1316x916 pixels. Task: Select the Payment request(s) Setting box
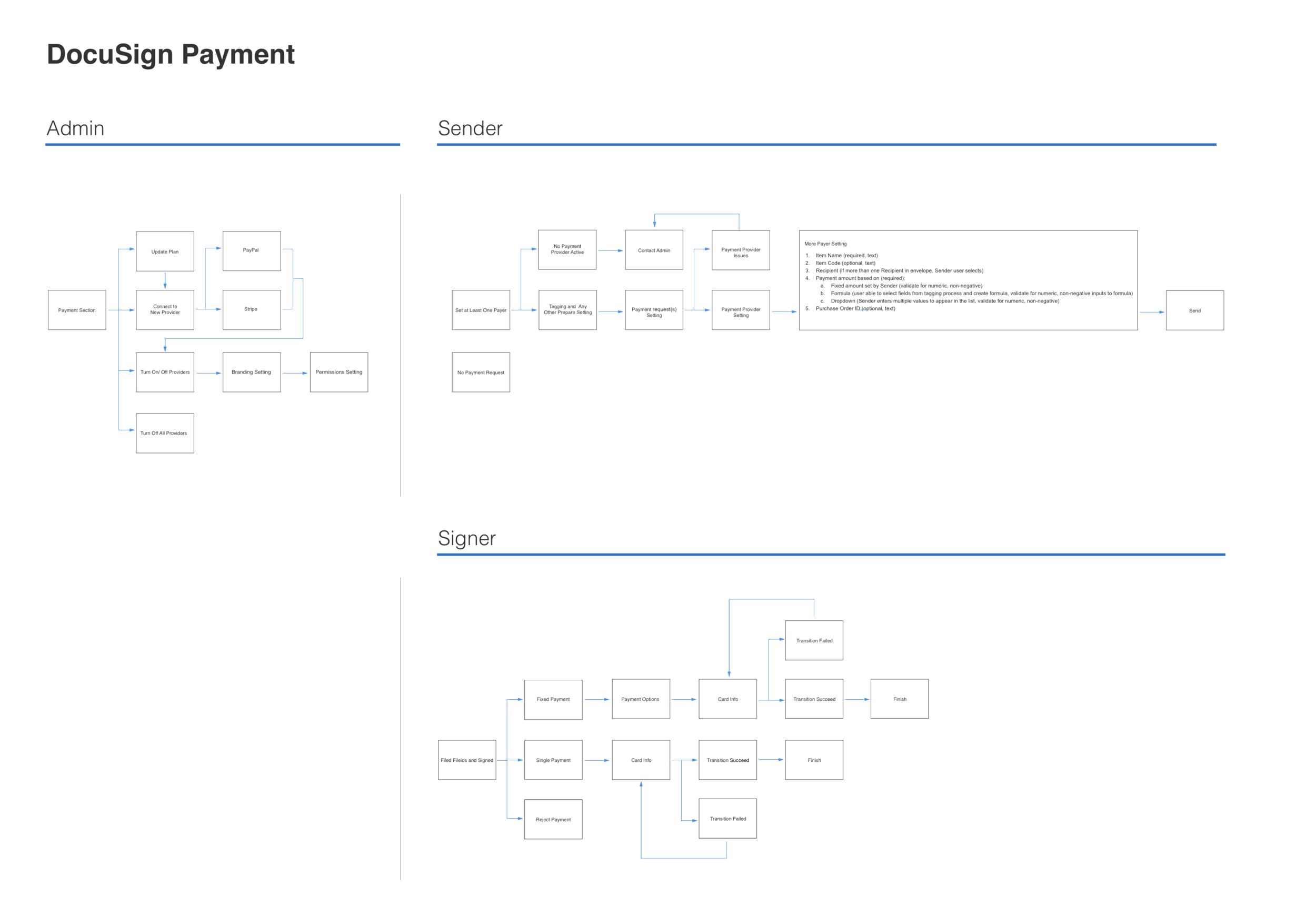click(654, 310)
